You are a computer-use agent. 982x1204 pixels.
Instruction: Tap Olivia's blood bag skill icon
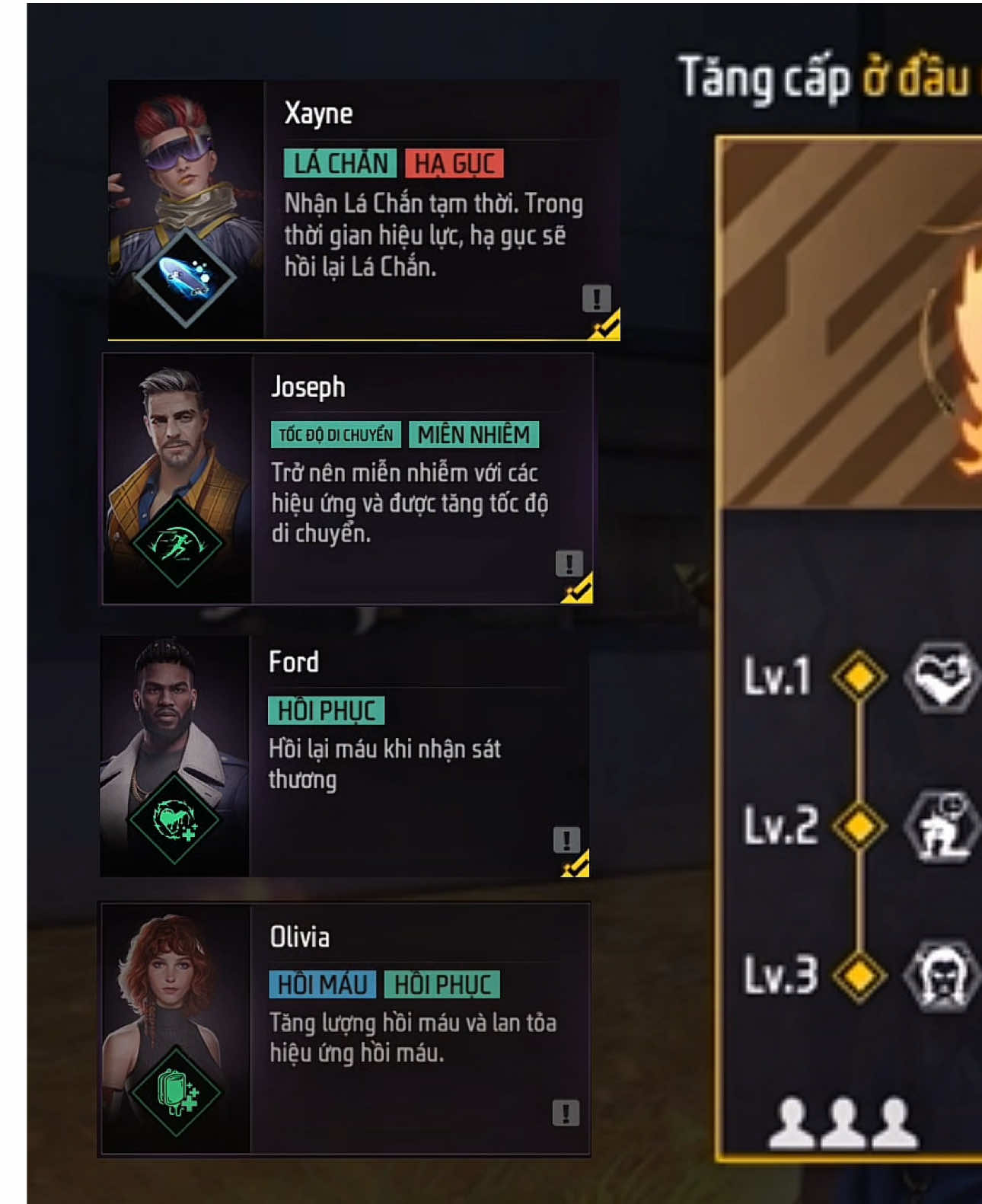point(177,1092)
